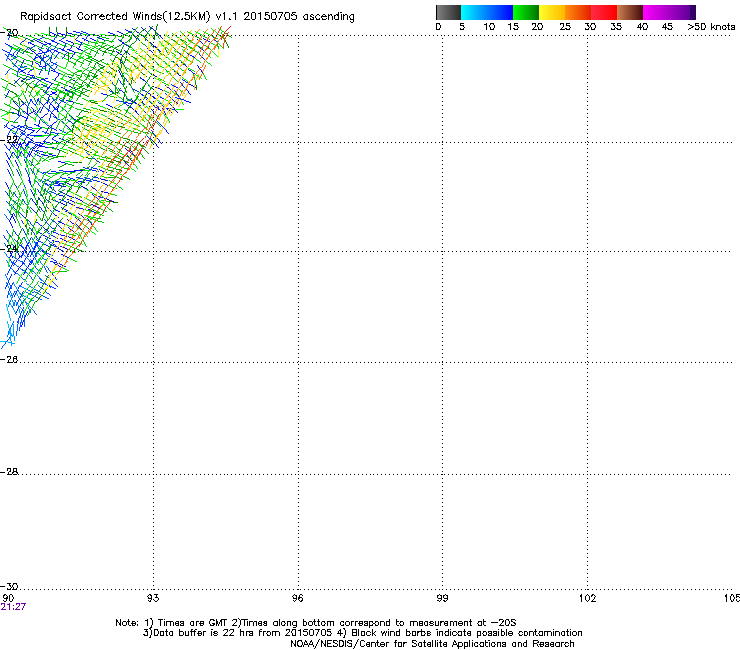Click the magenta 40-45 knots legend segment
Viewport: 740px width, 650px height.
[656, 12]
